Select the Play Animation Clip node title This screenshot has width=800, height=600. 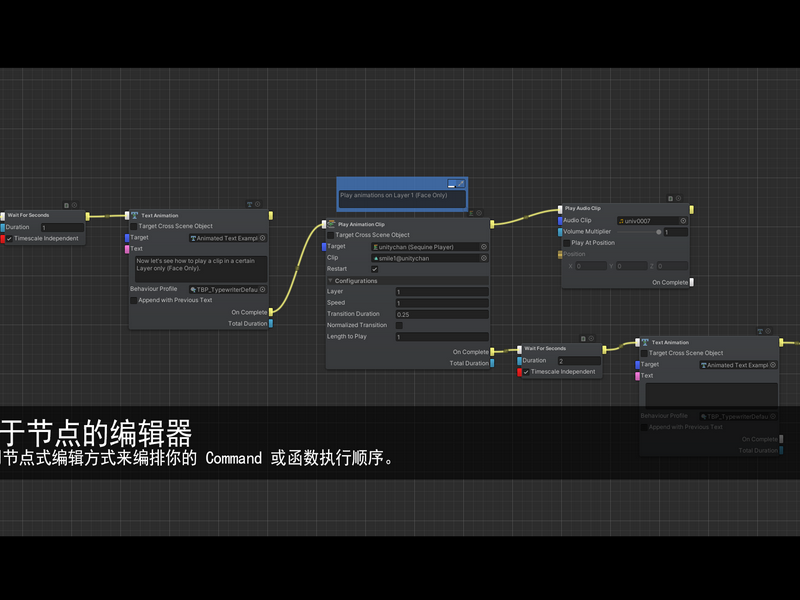coord(361,224)
